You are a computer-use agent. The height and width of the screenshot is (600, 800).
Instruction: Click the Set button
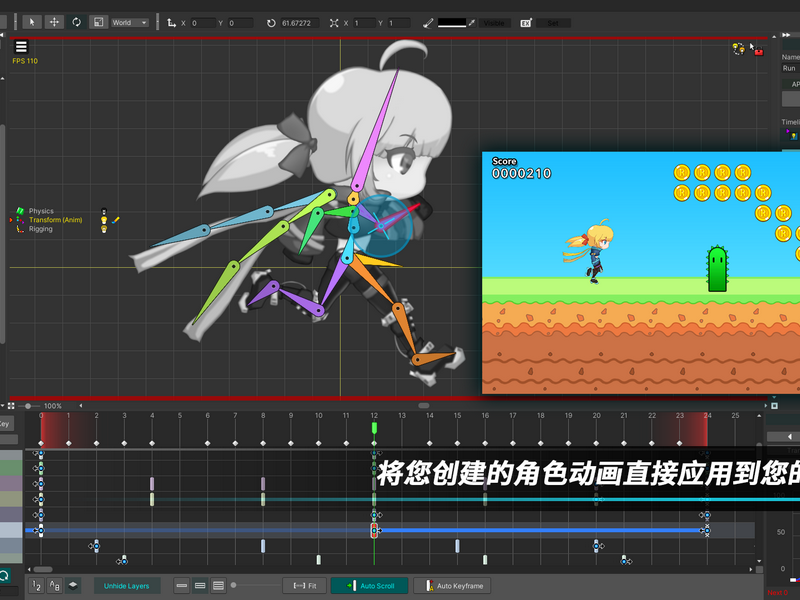pos(553,23)
